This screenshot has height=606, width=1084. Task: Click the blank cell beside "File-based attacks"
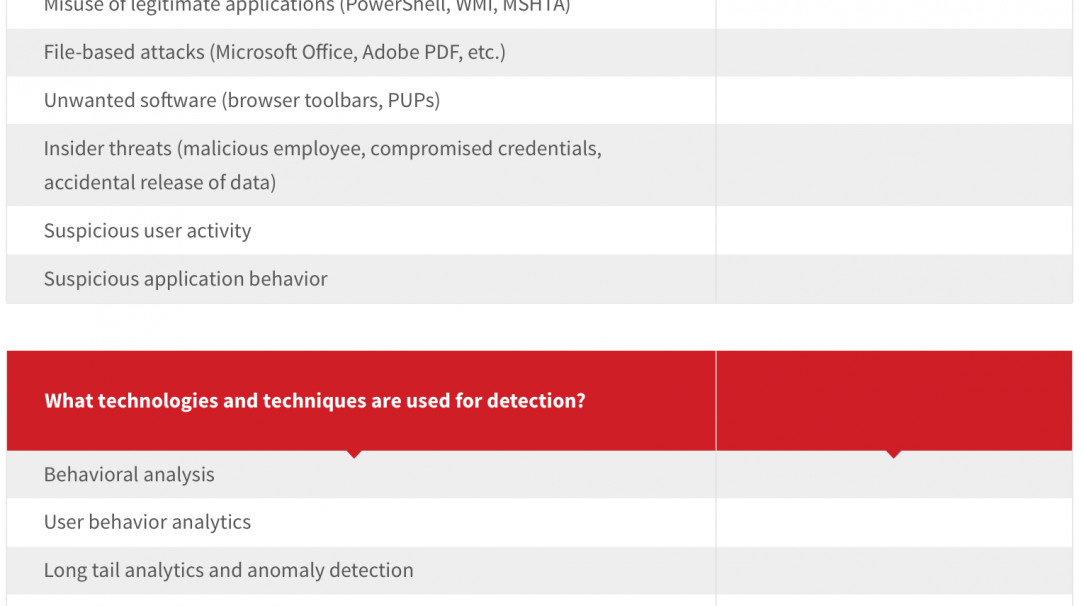click(x=893, y=52)
